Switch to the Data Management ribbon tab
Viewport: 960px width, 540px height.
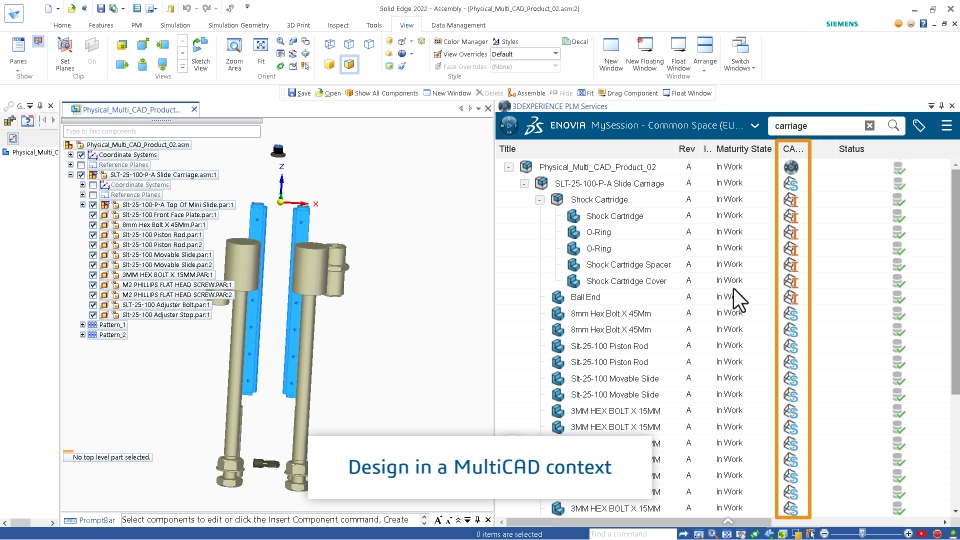[456, 24]
